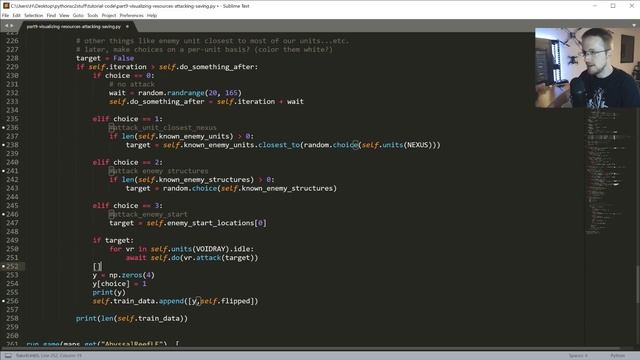
Task: Click 'self.flipped' on line 256
Action: (x=225, y=301)
